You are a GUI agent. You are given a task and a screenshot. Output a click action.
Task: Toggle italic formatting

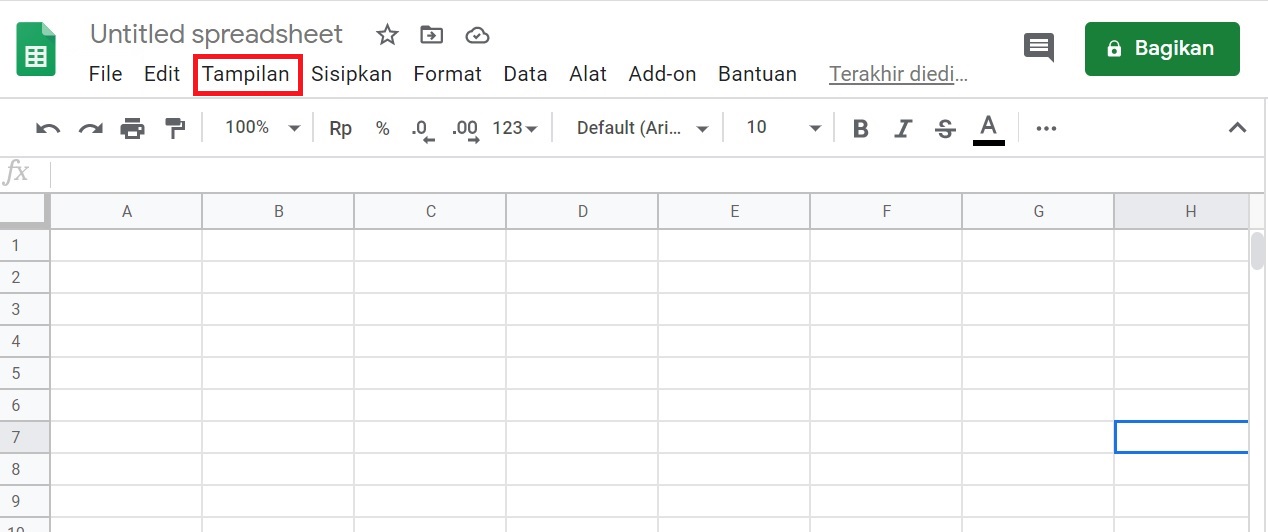coord(903,128)
